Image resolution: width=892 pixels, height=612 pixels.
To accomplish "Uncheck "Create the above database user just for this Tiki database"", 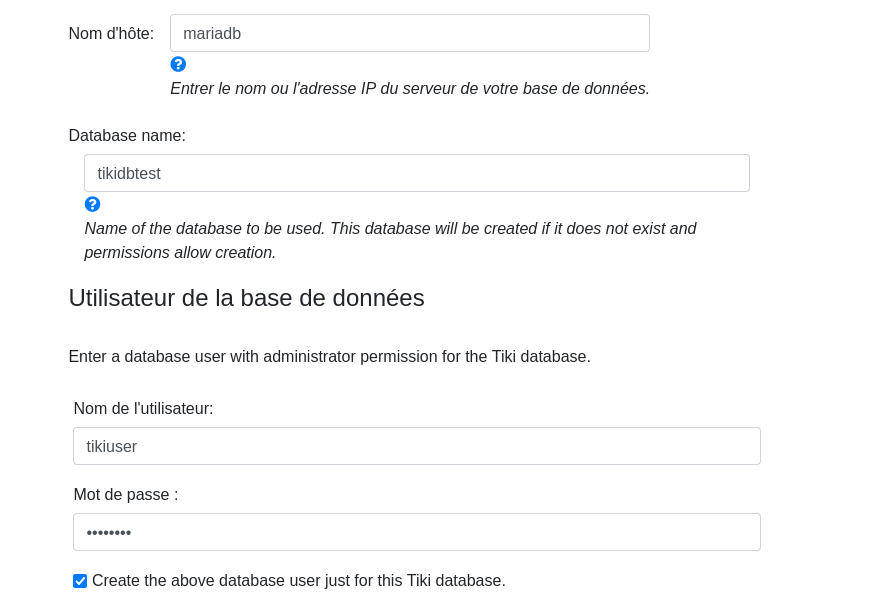I will click(79, 580).
